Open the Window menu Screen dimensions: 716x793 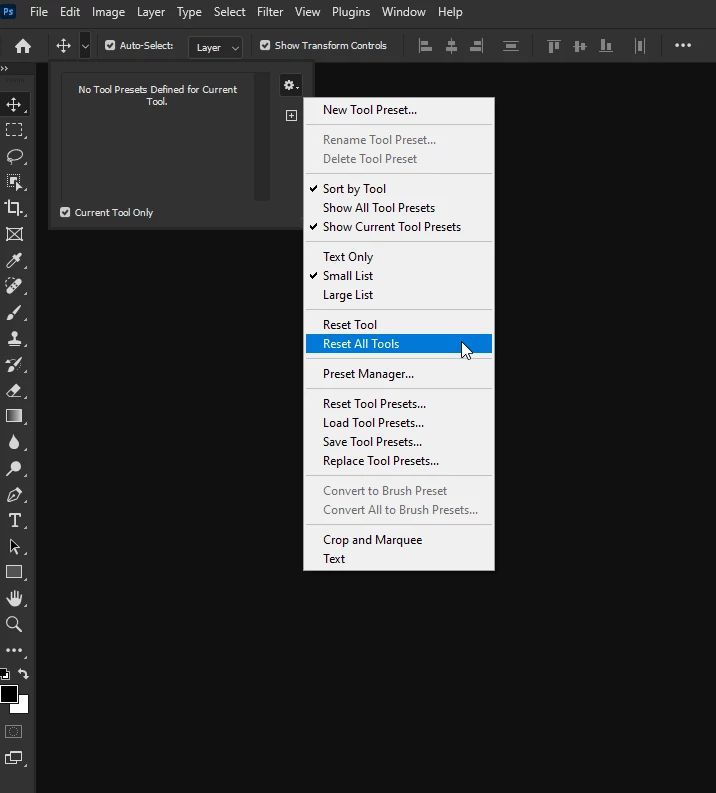pos(404,12)
